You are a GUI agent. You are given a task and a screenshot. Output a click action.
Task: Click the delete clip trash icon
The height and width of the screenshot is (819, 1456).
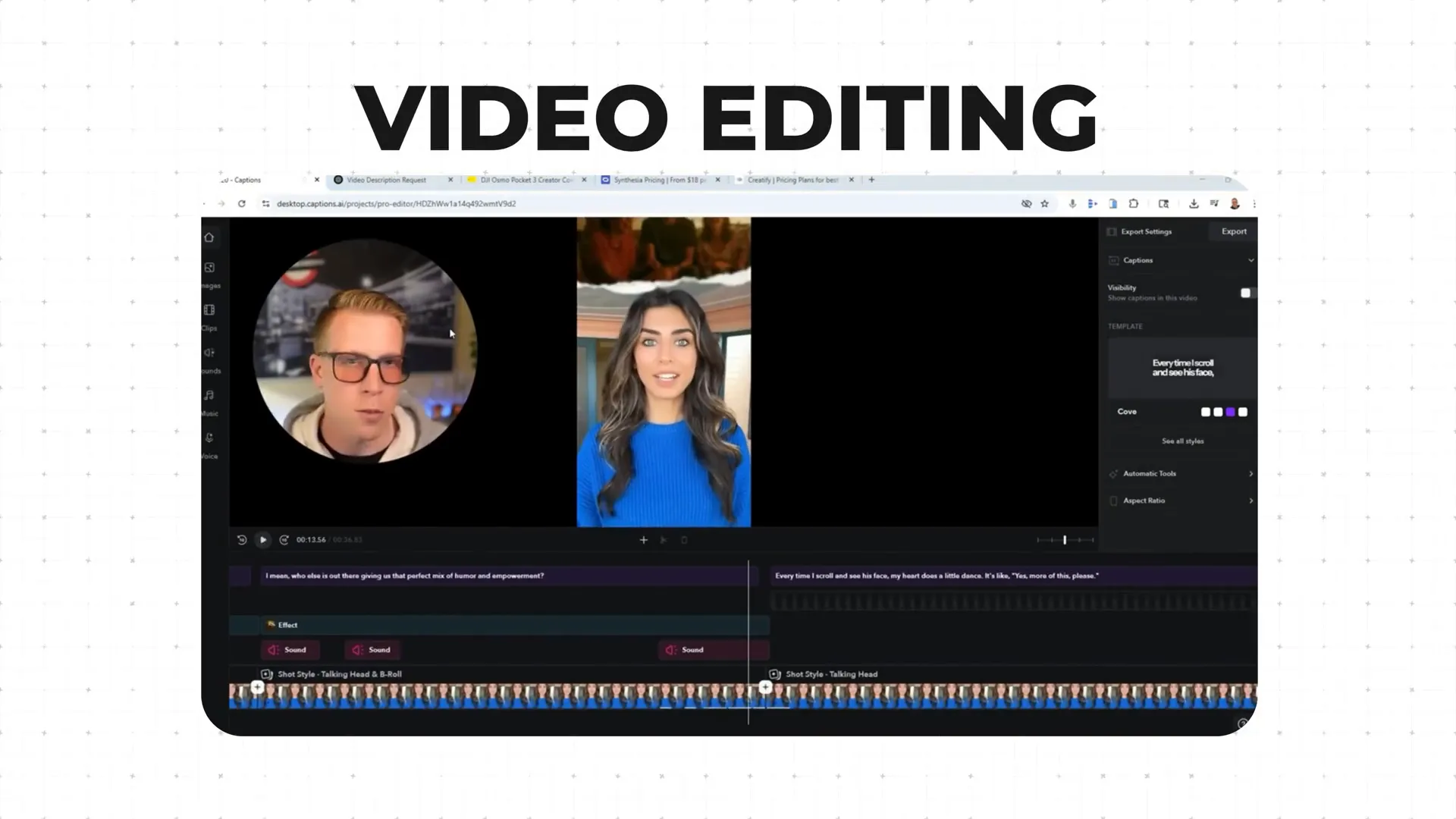tap(684, 539)
